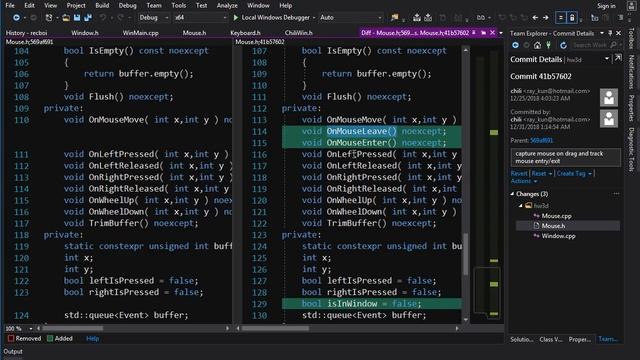This screenshot has height=360, width=640.
Task: Open the Debug configuration dropdown
Action: [x=154, y=18]
